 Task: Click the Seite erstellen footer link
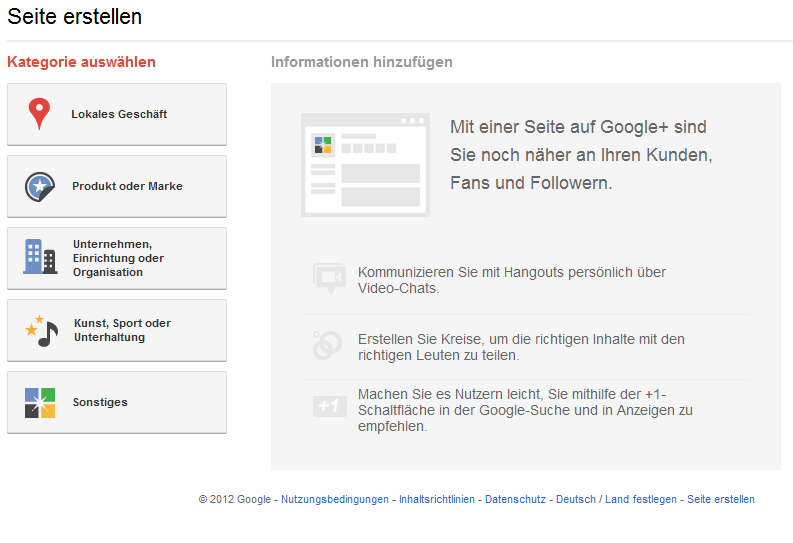point(721,500)
